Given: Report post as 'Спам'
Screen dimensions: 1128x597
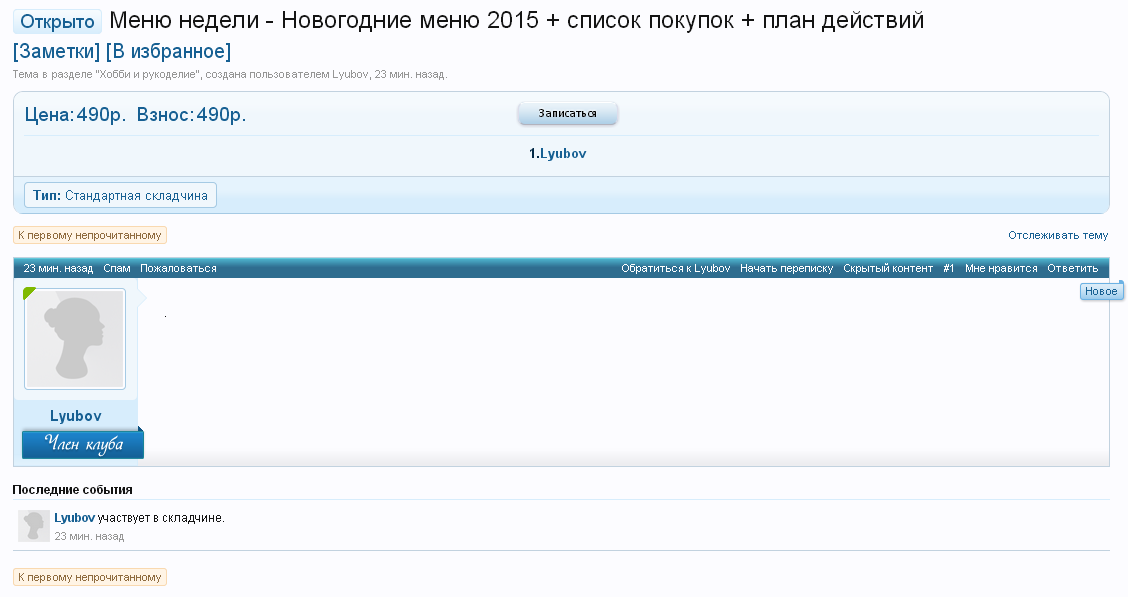Looking at the screenshot, I should point(116,268).
